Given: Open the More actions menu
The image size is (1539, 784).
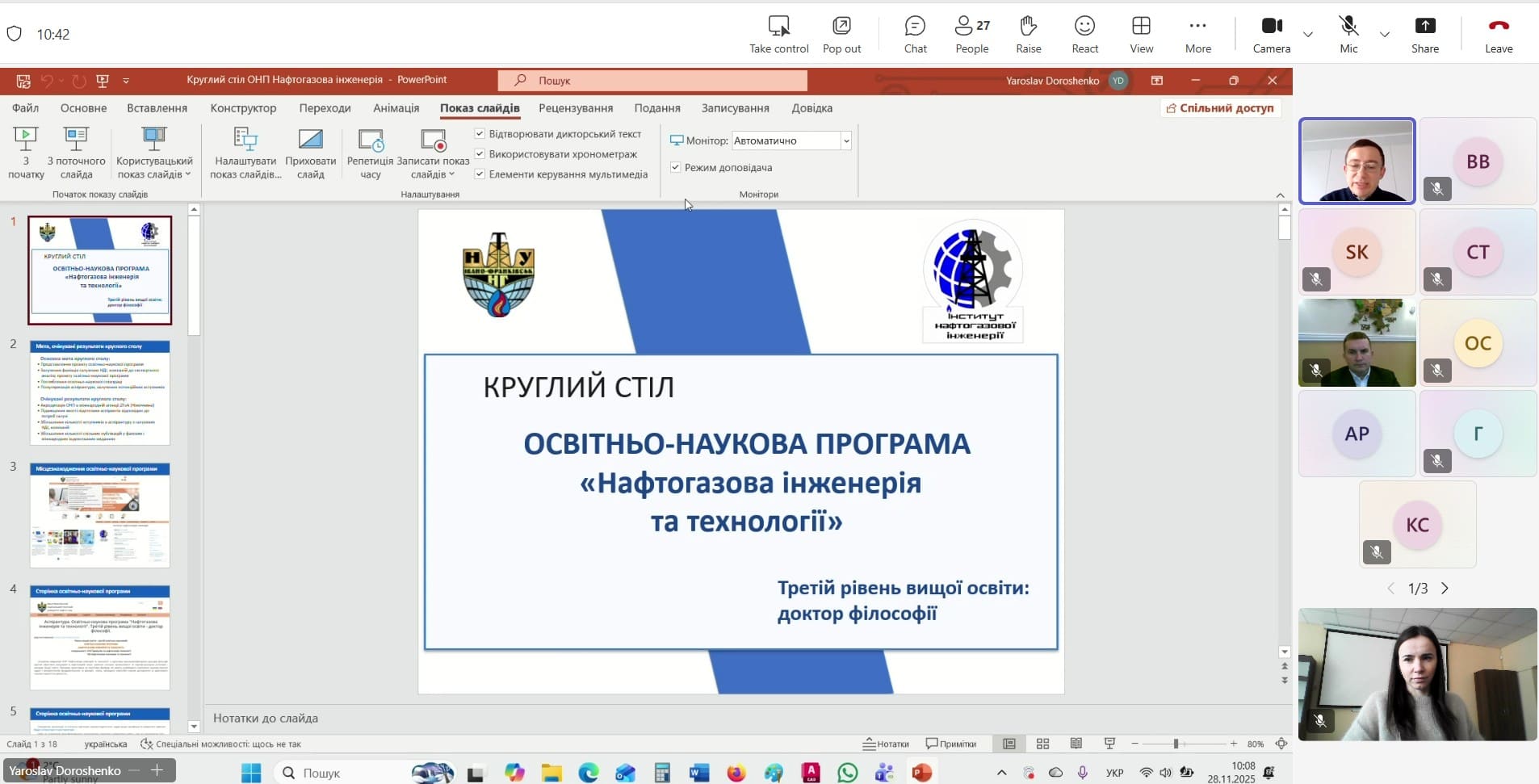Looking at the screenshot, I should (x=1197, y=35).
